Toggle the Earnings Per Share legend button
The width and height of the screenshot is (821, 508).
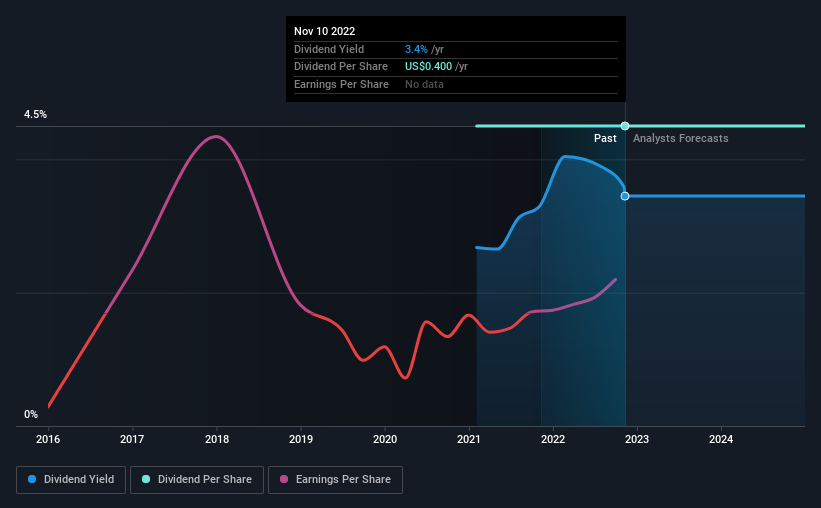coord(335,480)
